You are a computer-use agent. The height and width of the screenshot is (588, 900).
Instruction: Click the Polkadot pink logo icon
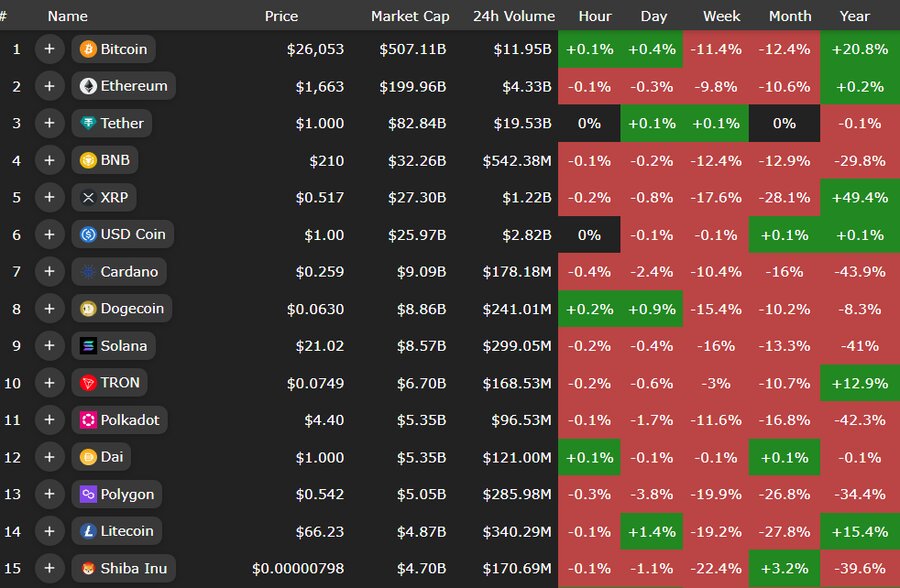pyautogui.click(x=88, y=420)
